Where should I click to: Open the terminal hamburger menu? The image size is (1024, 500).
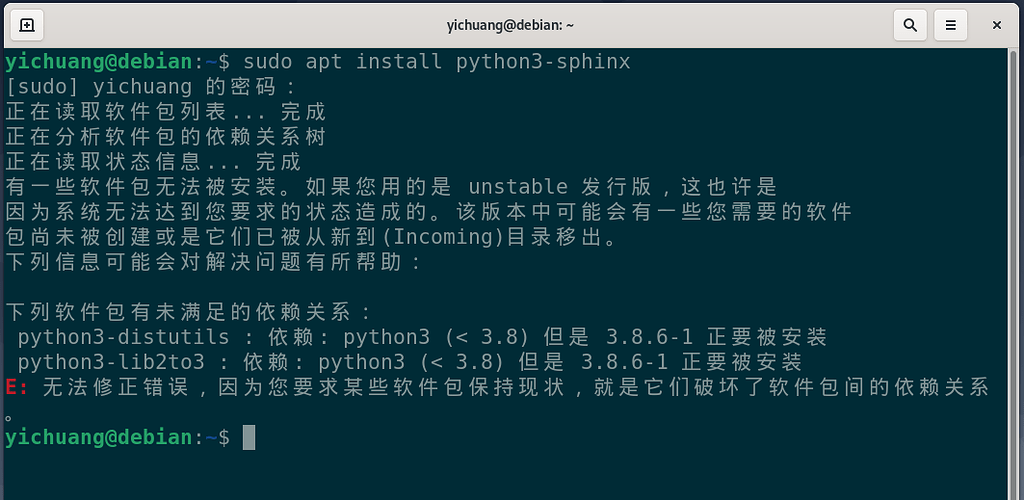951,25
